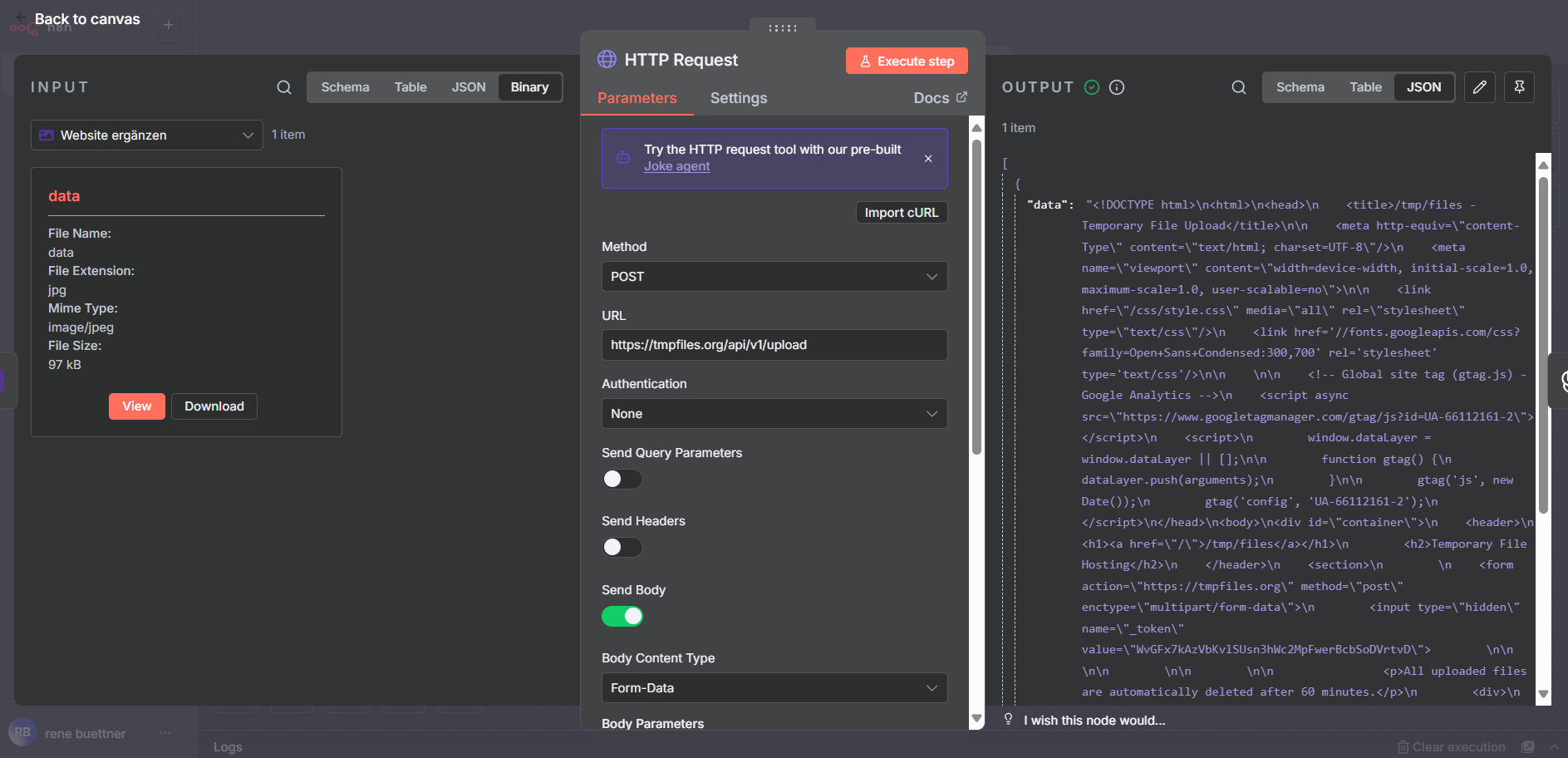1568x758 pixels.
Task: Click the output info circle icon
Action: (1117, 87)
